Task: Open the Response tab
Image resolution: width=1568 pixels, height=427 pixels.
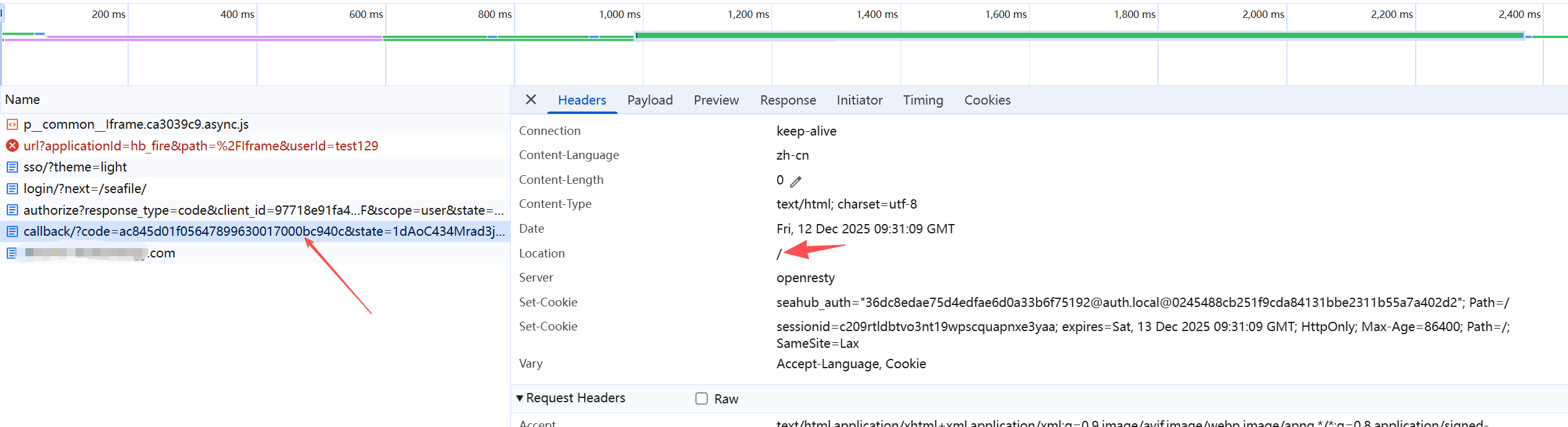Action: pyautogui.click(x=788, y=100)
